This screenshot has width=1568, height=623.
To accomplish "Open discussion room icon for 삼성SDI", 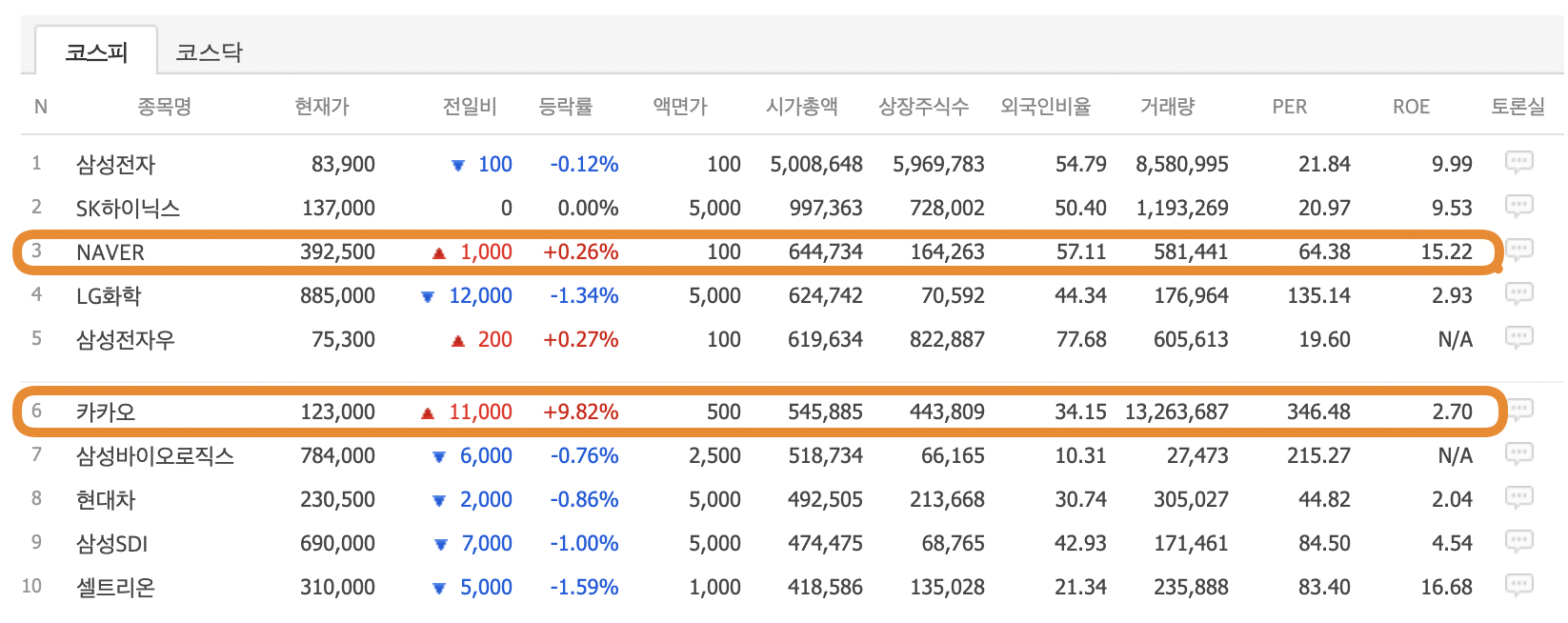I will click(x=1518, y=542).
